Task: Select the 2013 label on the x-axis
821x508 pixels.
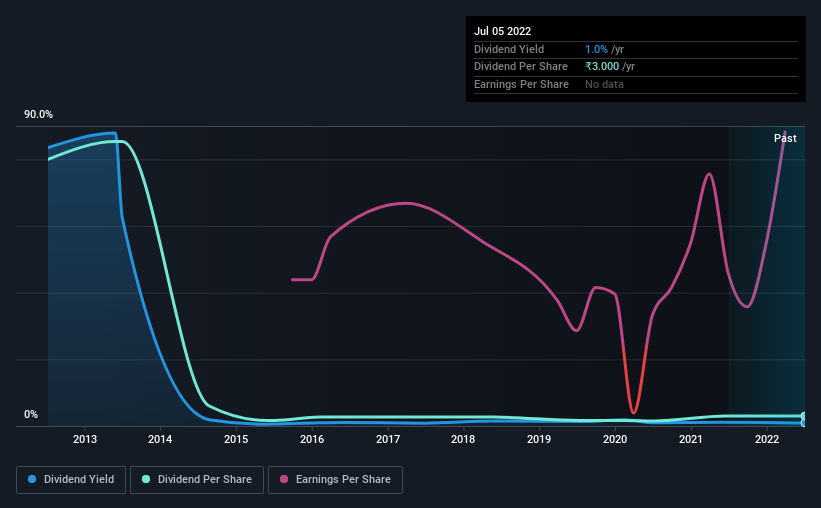Action: 85,439
